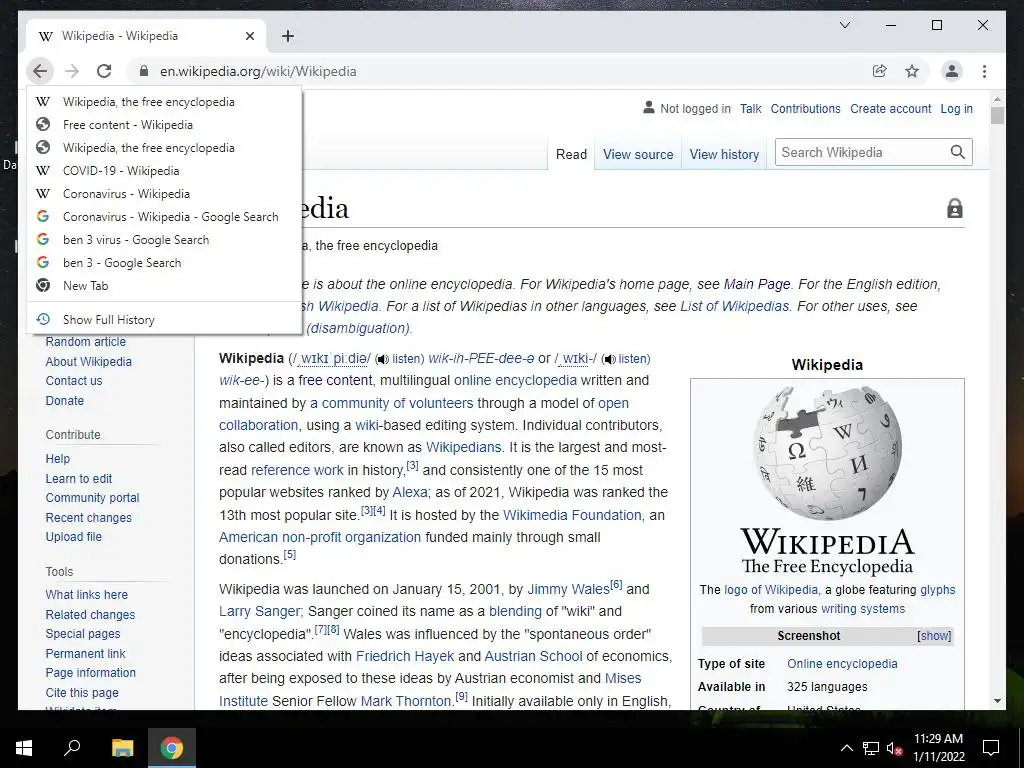This screenshot has height=768, width=1024.
Task: Bookmark this page with the star
Action: 912,71
